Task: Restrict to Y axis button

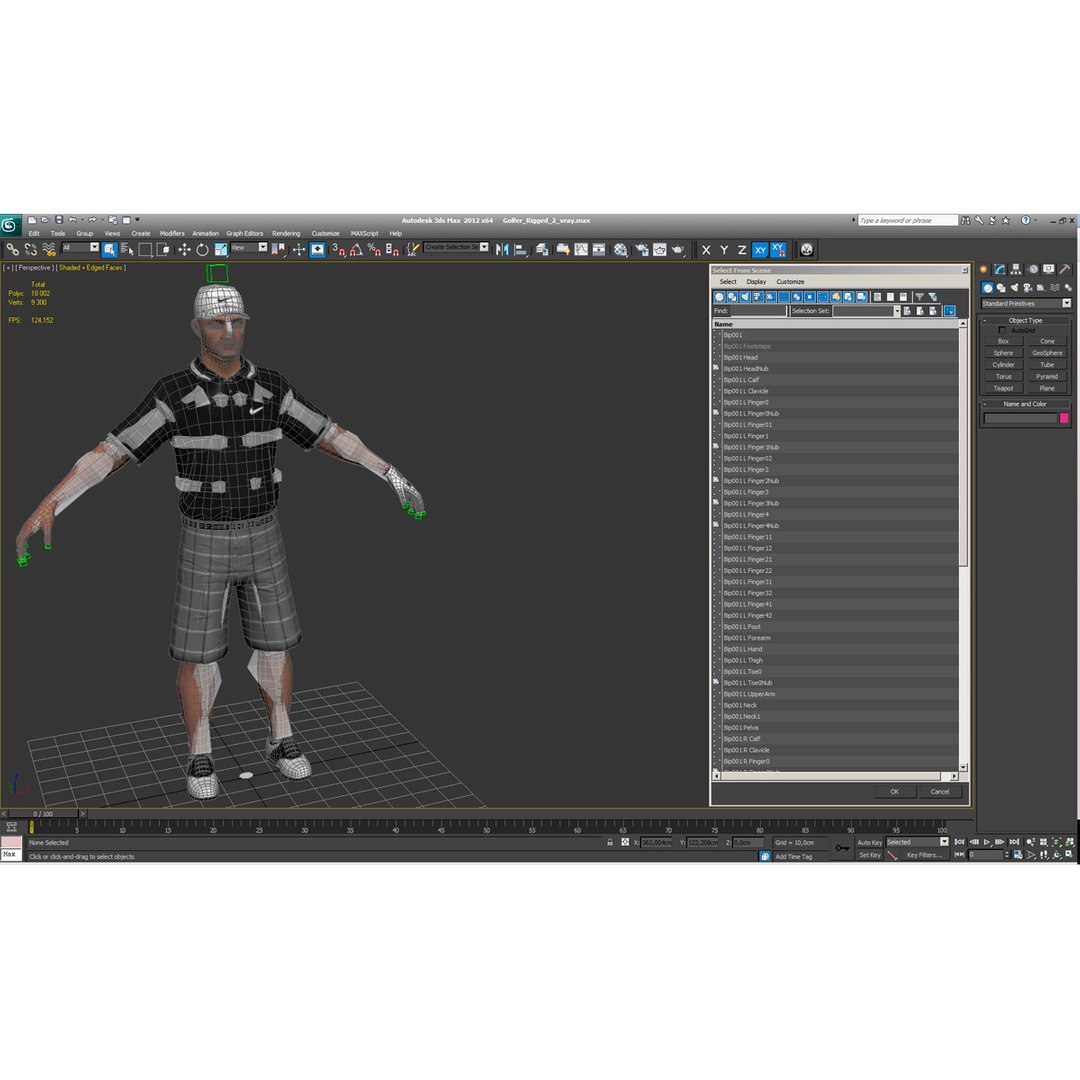Action: [x=724, y=250]
